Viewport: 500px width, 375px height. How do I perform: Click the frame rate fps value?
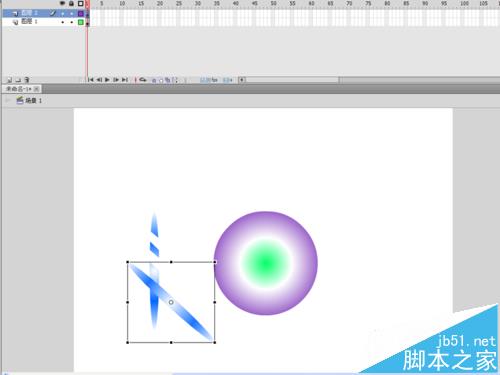point(209,80)
